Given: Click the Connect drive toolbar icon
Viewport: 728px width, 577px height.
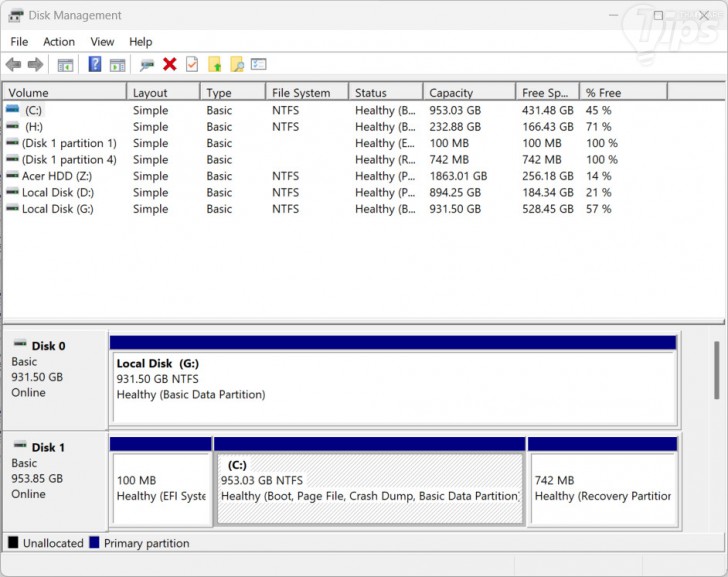Looking at the screenshot, I should (x=147, y=65).
